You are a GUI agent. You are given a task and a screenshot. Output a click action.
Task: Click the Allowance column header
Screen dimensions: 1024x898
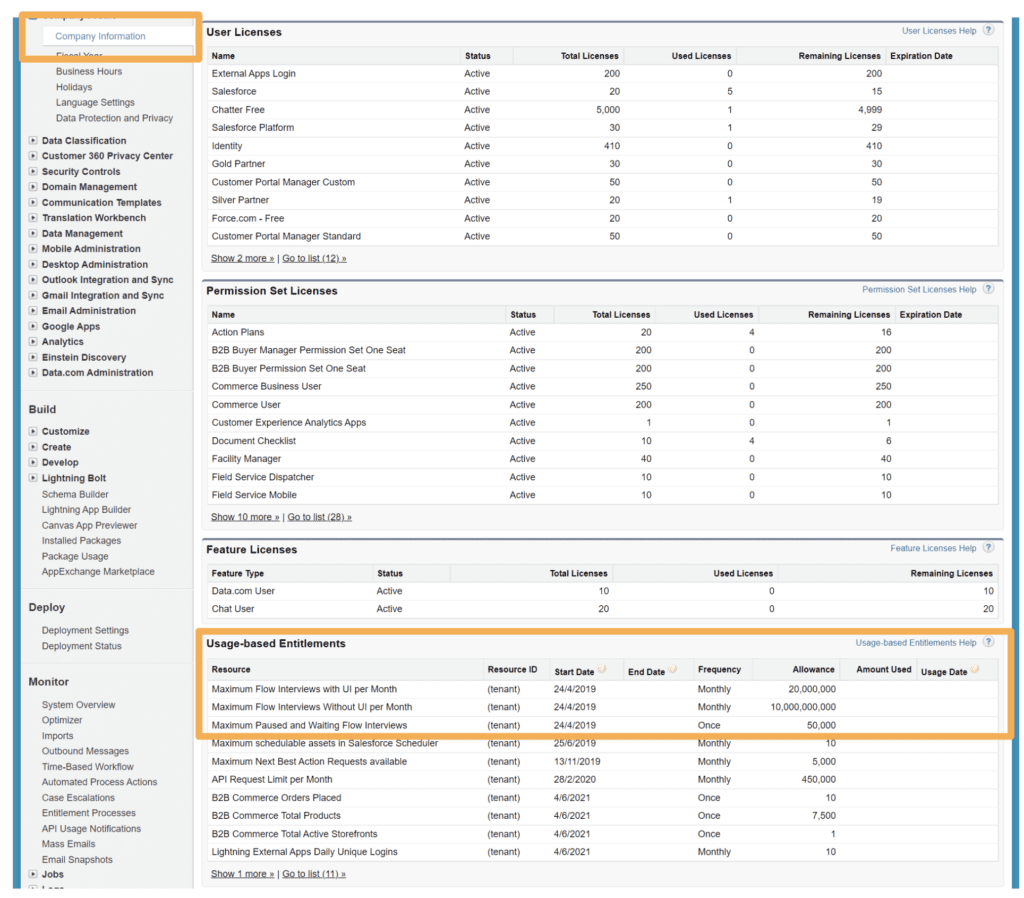[x=813, y=669]
